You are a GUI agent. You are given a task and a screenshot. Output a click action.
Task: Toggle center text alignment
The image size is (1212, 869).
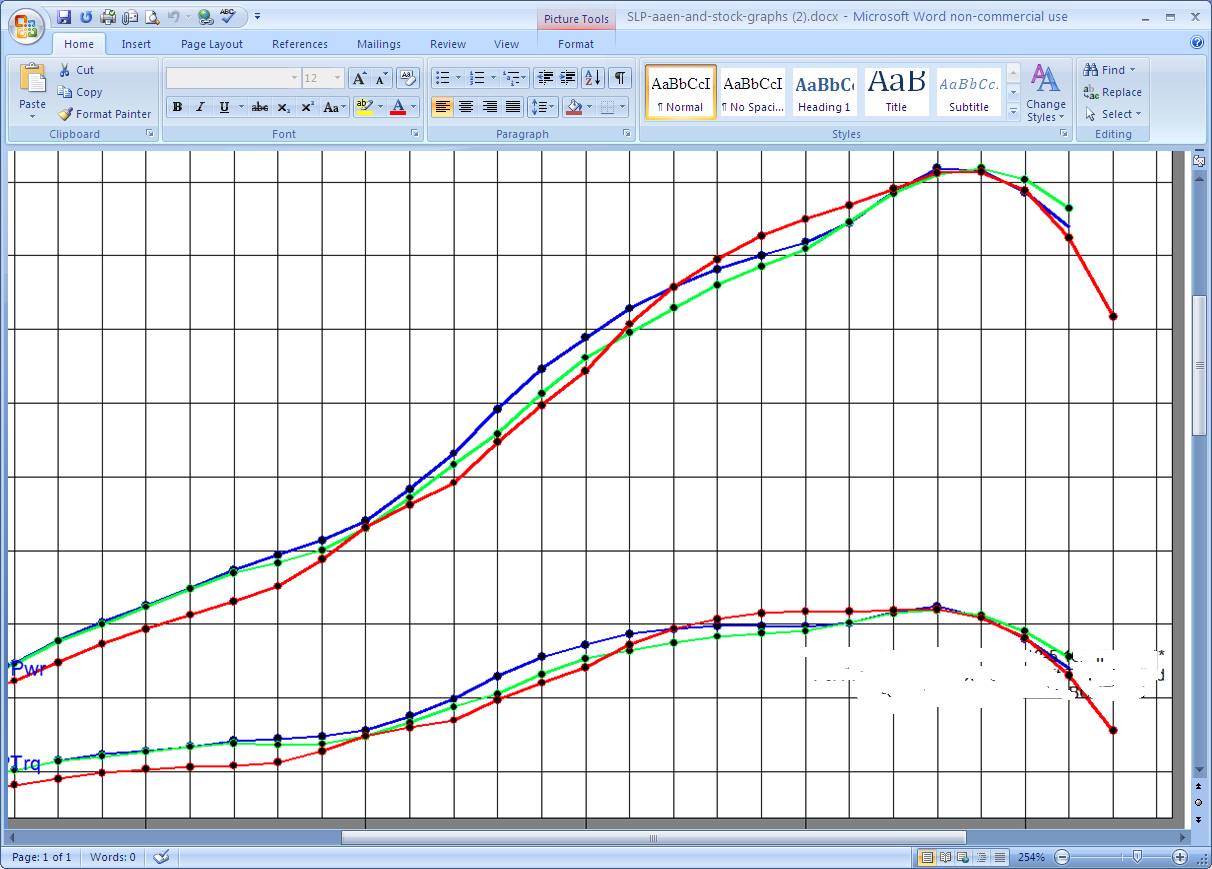(466, 107)
